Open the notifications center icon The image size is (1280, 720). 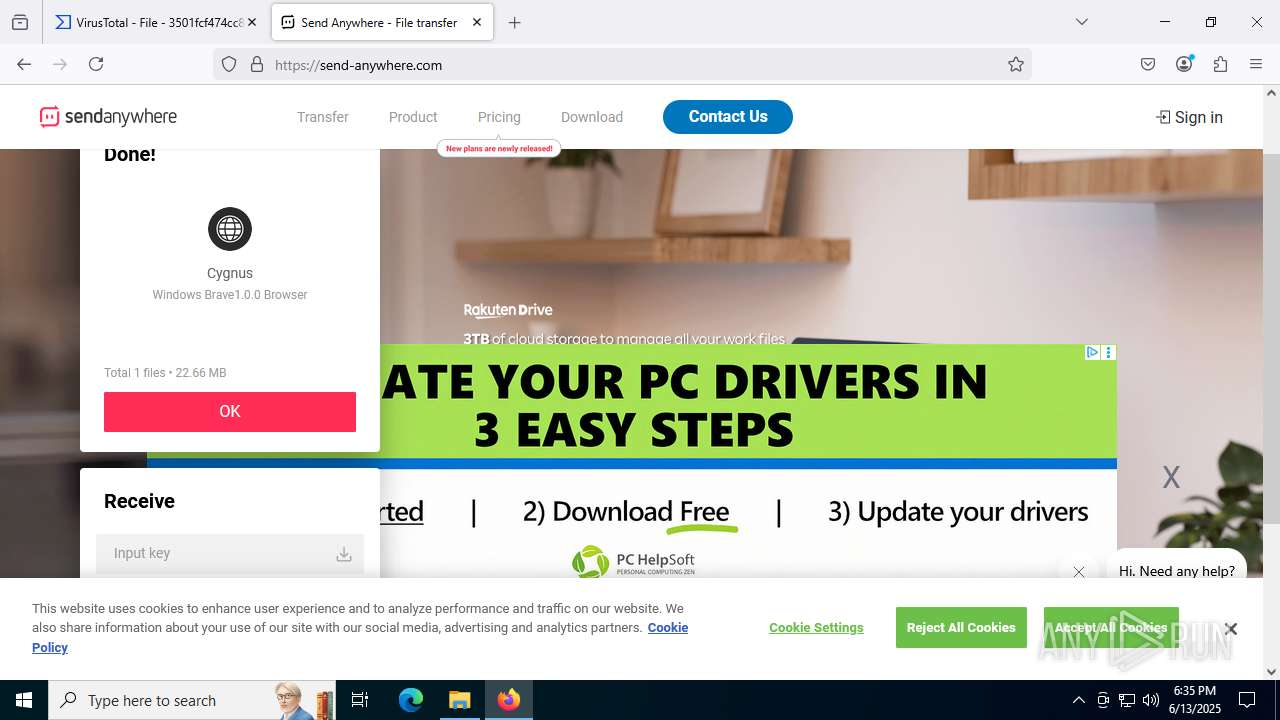click(x=1247, y=700)
